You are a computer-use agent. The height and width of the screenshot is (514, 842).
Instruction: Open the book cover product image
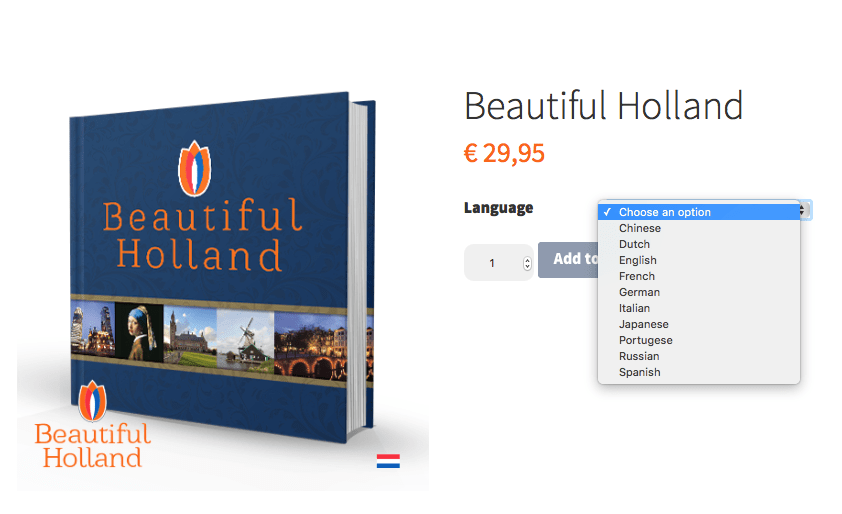pos(223,267)
